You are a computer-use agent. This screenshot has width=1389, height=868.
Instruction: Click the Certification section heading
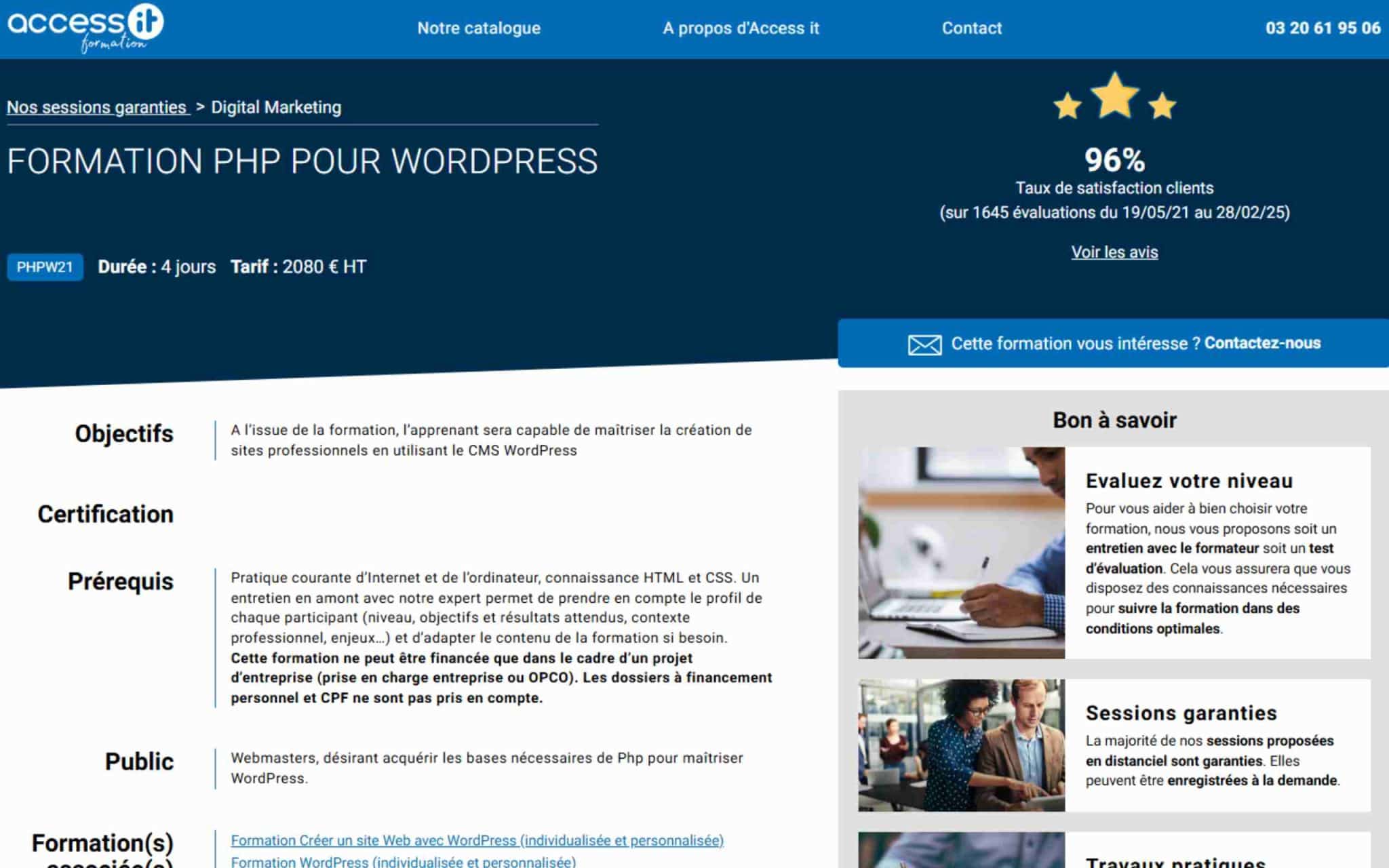pos(105,514)
